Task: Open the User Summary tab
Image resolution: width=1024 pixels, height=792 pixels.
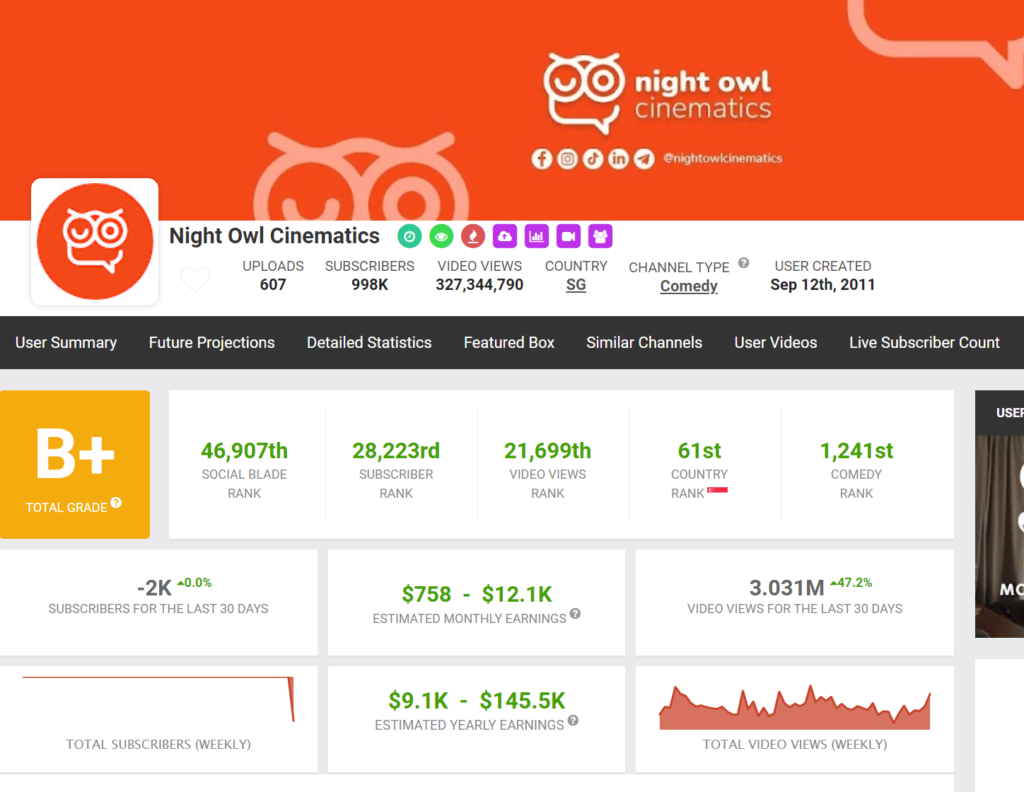Action: 66,343
